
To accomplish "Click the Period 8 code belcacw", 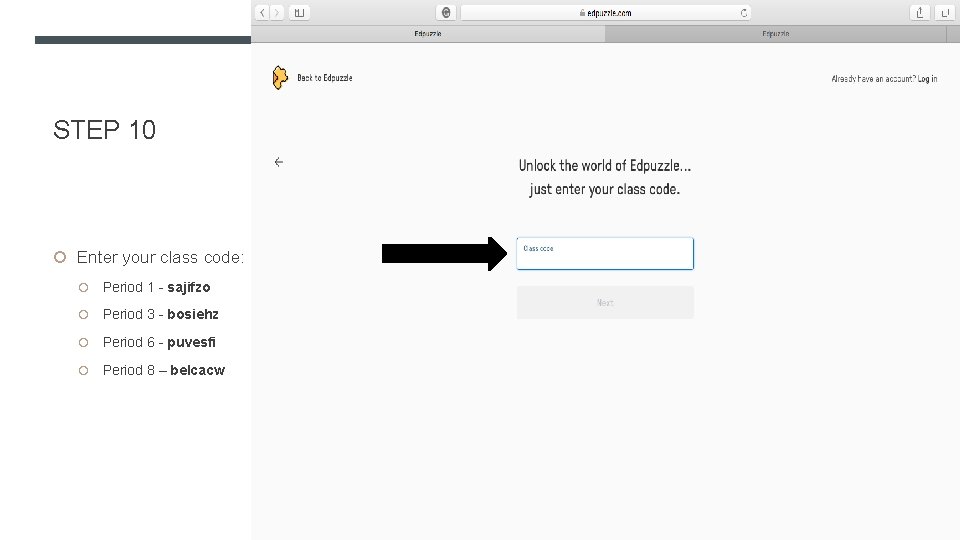I will tap(198, 370).
